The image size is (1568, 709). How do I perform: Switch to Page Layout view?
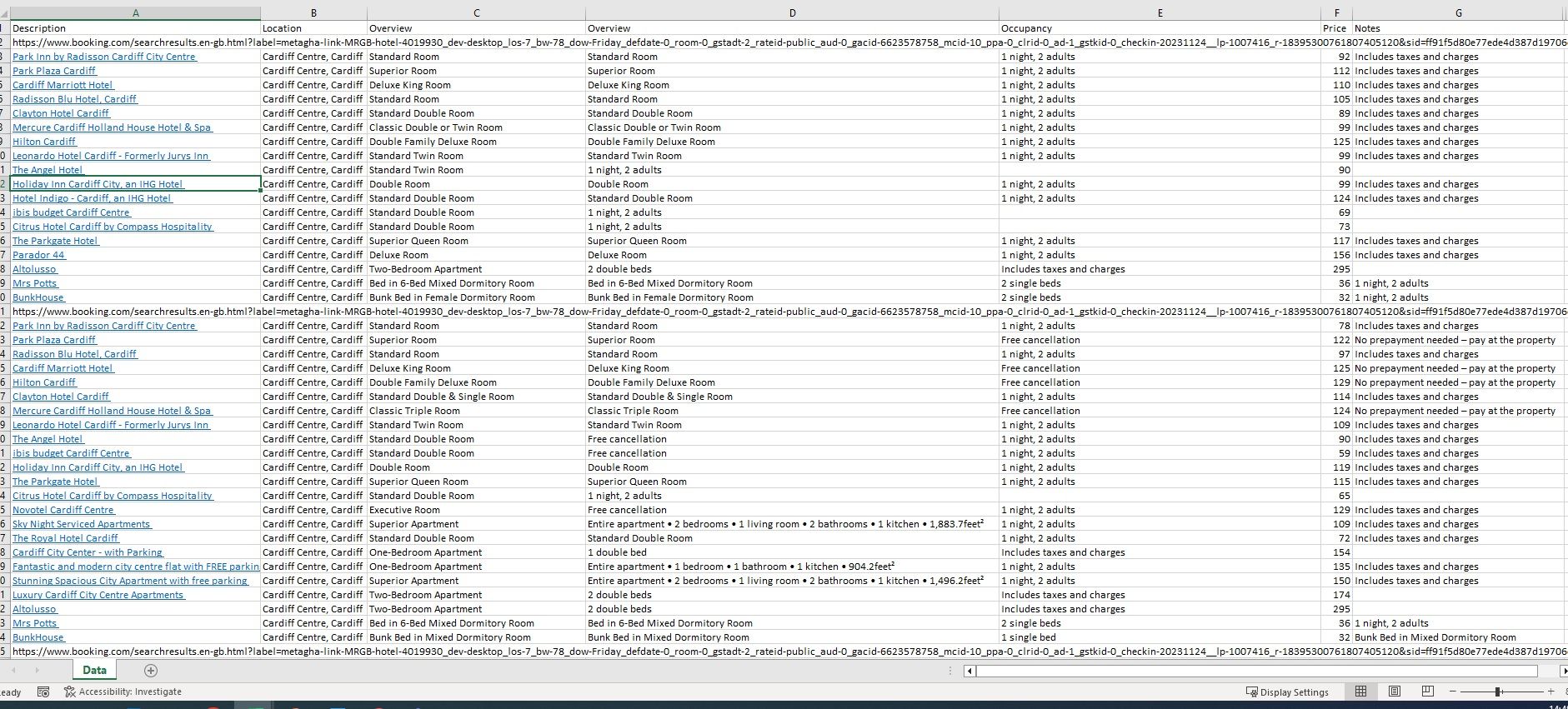tap(1395, 692)
